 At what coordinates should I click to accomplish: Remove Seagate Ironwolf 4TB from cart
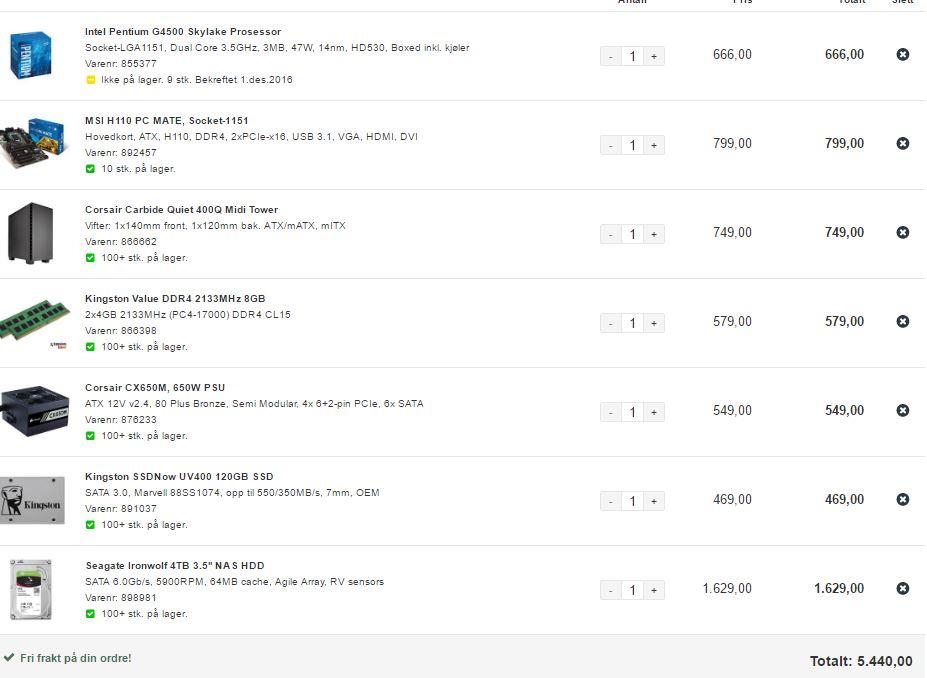pos(902,588)
